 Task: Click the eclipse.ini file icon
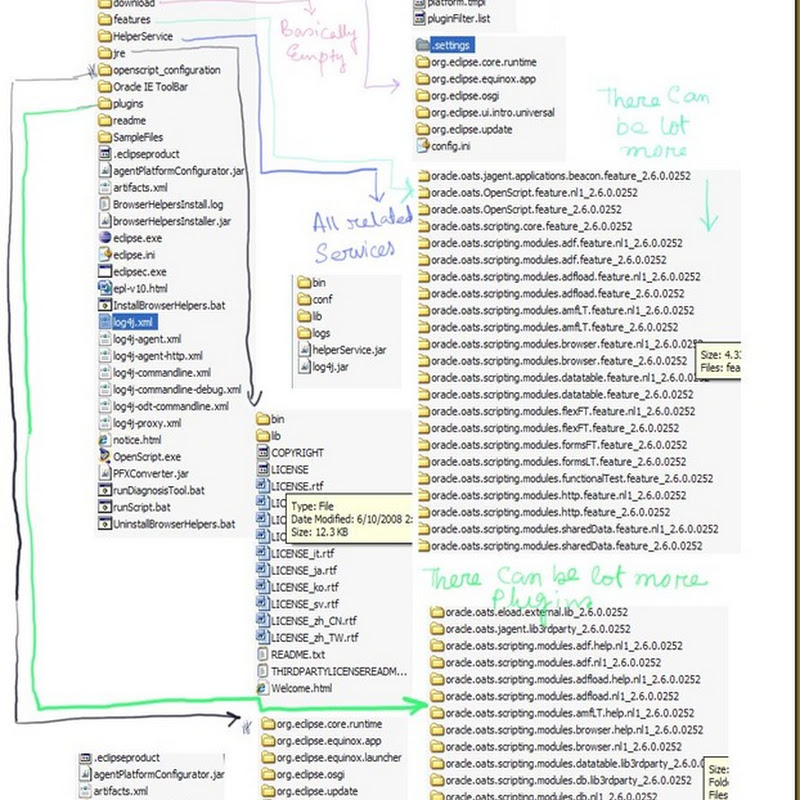coord(105,255)
